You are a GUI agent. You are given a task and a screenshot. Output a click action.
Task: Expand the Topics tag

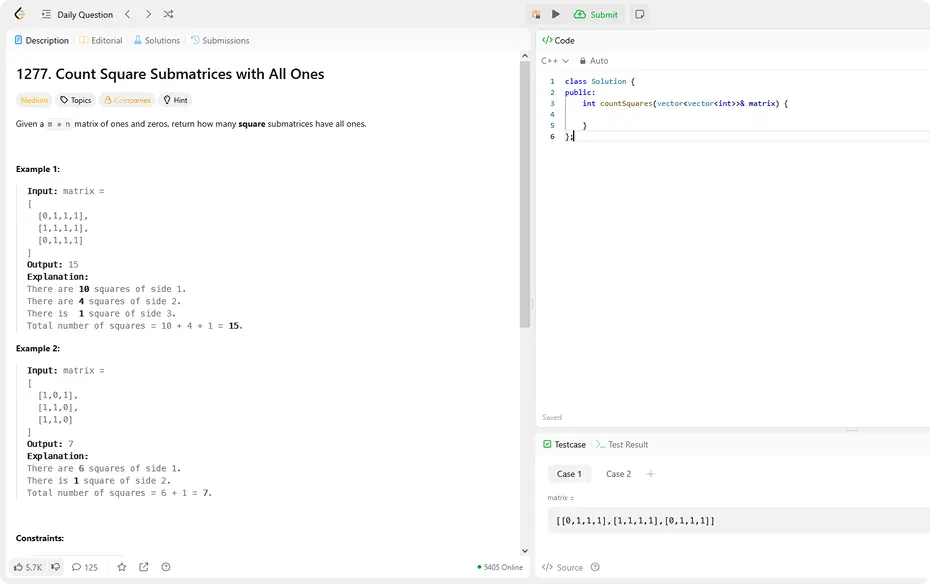tap(75, 100)
